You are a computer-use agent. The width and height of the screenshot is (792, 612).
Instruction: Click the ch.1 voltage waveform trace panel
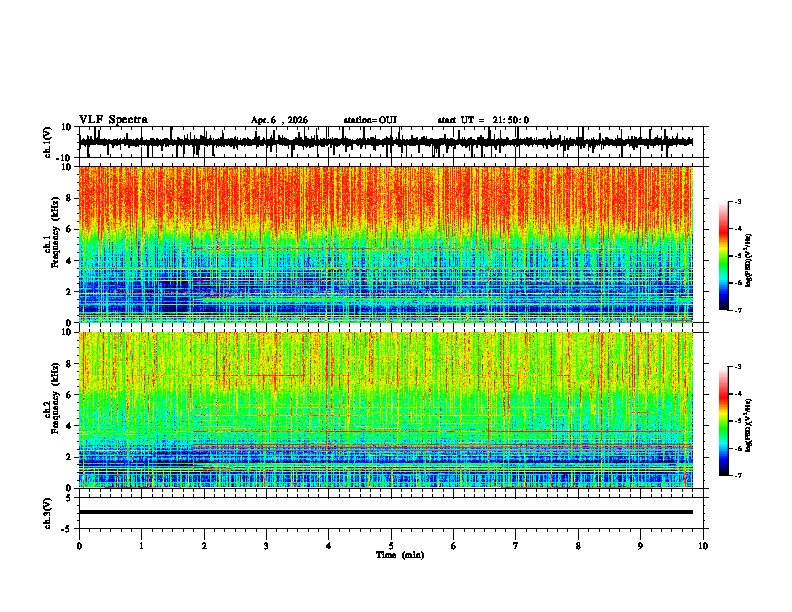[x=391, y=142]
